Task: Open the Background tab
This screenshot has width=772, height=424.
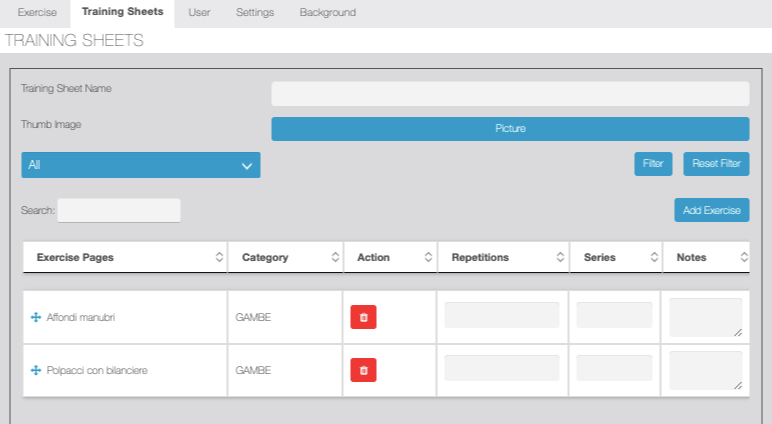Action: click(327, 13)
